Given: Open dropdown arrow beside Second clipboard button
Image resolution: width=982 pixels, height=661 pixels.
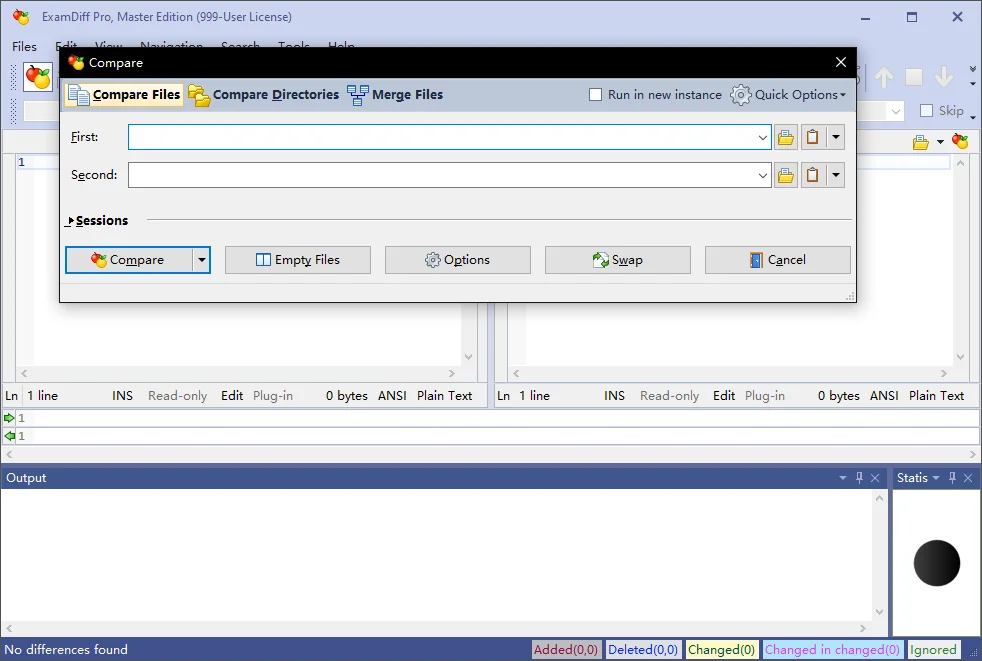Looking at the screenshot, I should 835,175.
